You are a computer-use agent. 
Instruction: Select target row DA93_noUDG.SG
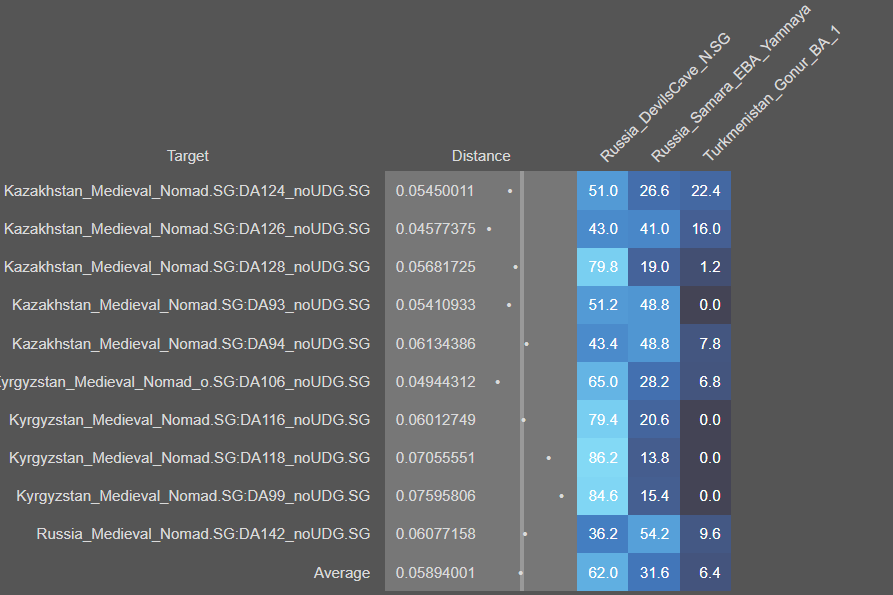[x=191, y=305]
